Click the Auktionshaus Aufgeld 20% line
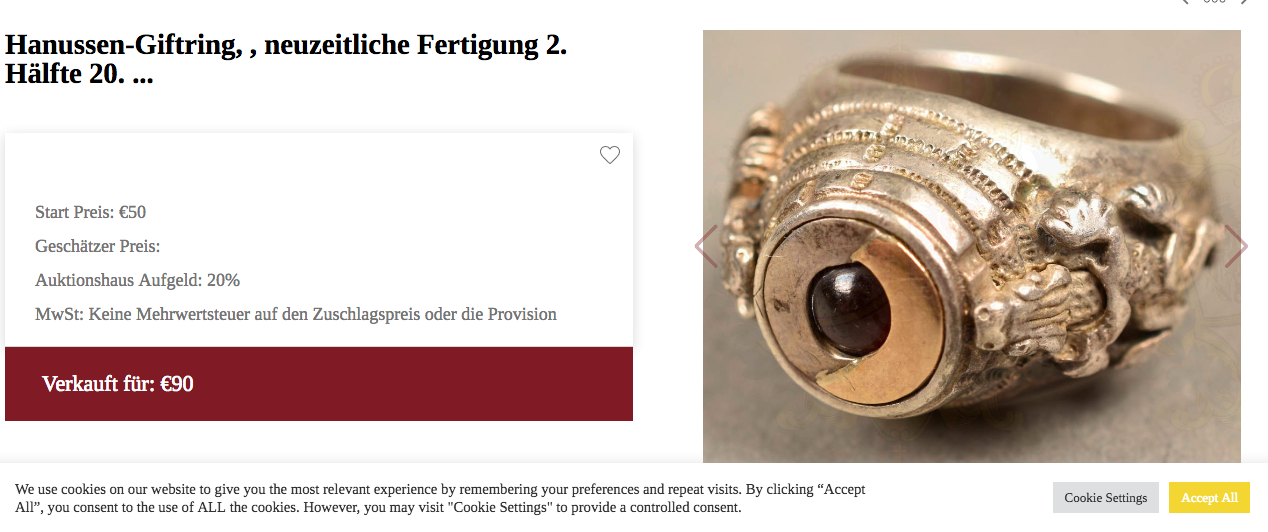The image size is (1268, 532). click(x=138, y=280)
